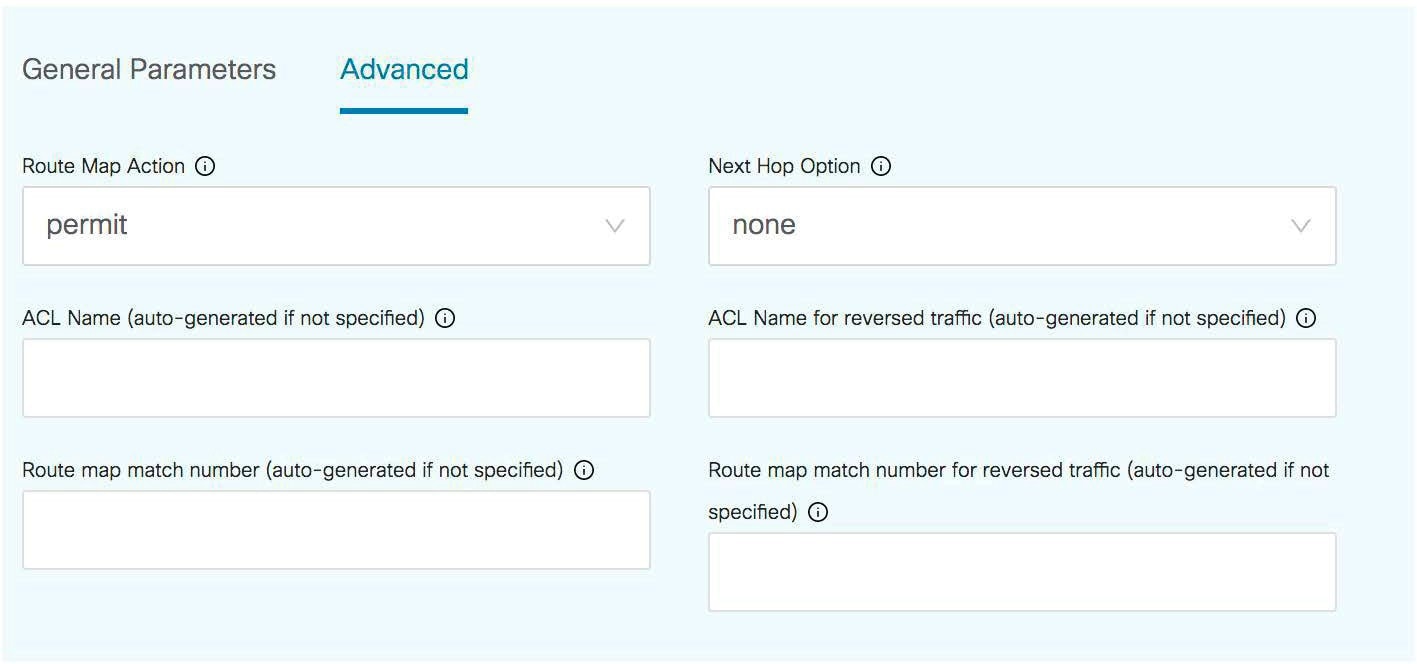Screen dimensions: 1417x664
Task: Switch to the General Parameters tab
Action: (149, 69)
